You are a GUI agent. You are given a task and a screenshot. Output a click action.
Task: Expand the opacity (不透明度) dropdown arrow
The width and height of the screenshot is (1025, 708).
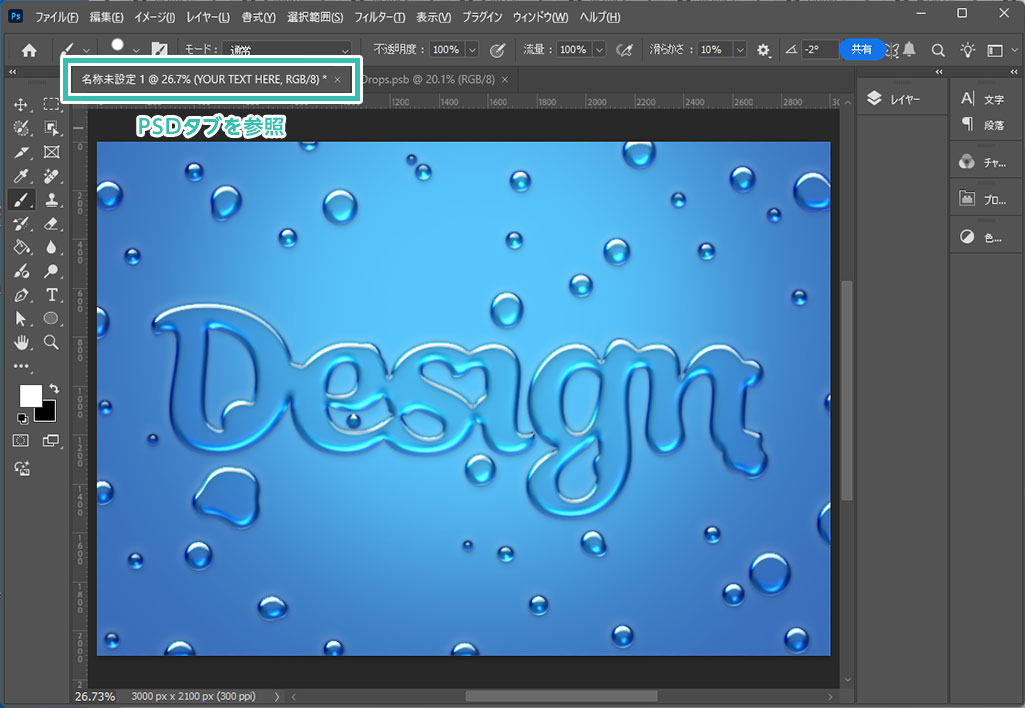pos(472,50)
